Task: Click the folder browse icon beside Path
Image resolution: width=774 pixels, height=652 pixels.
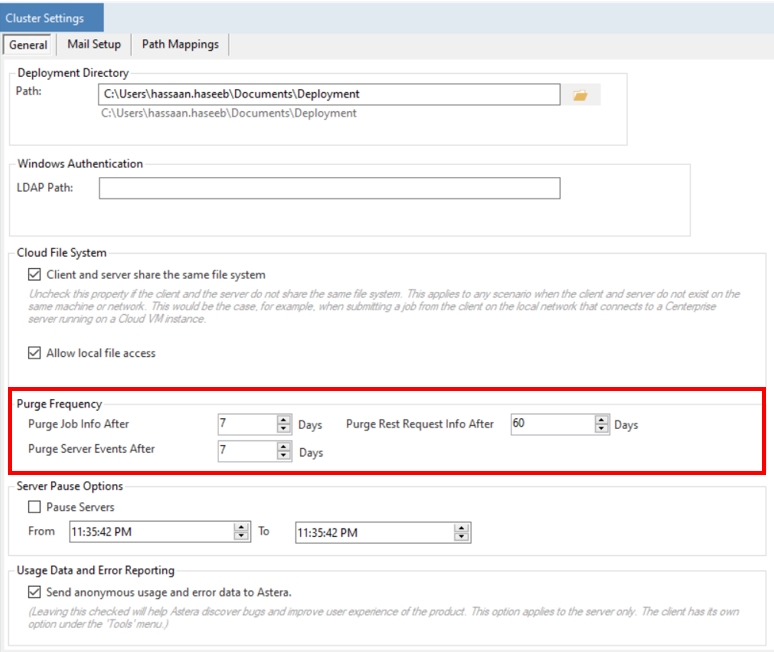Action: [x=580, y=95]
